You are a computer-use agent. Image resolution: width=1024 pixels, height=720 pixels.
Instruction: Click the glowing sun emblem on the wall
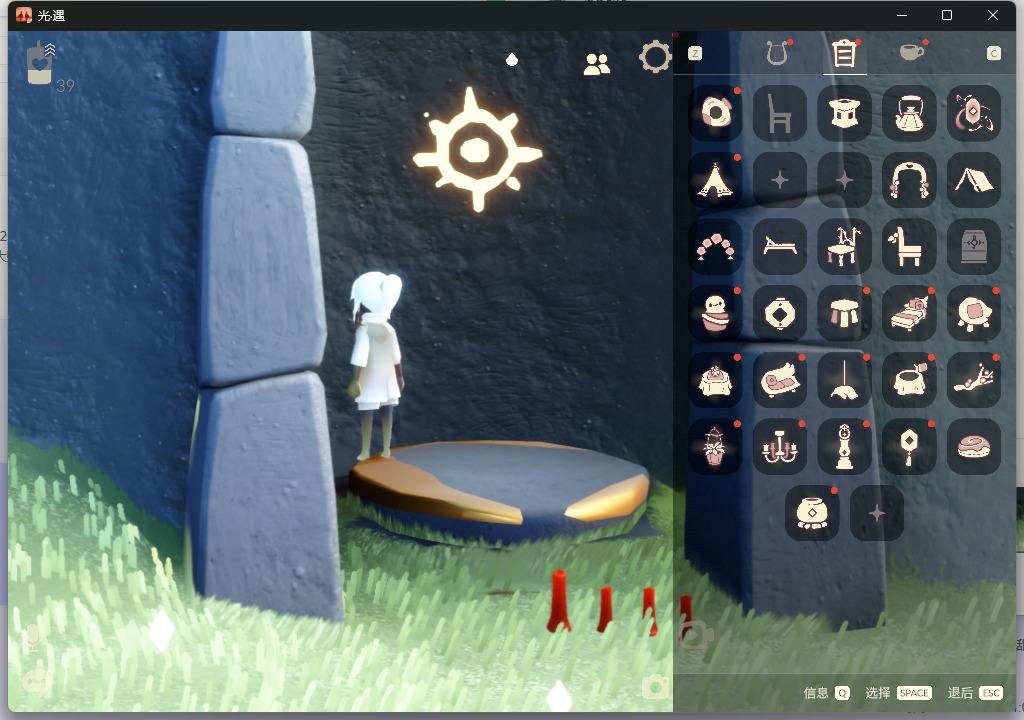point(477,150)
